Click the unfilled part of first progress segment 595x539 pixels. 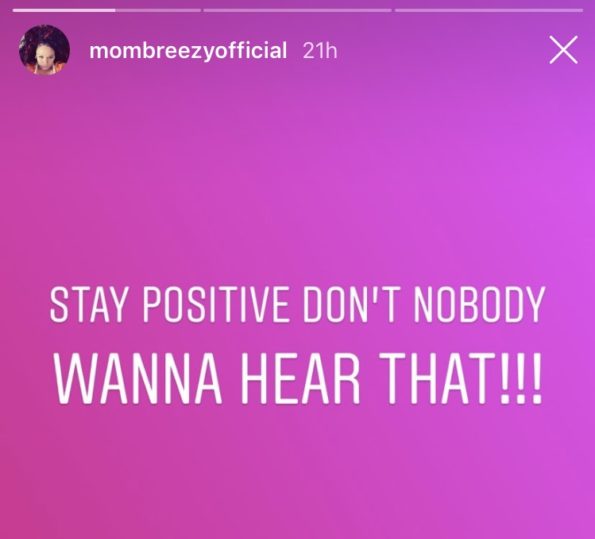(158, 10)
